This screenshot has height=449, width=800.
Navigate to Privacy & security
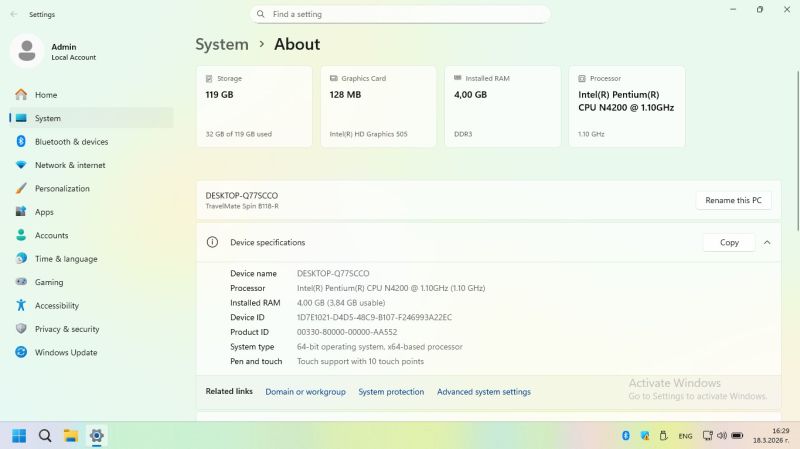pos(66,329)
